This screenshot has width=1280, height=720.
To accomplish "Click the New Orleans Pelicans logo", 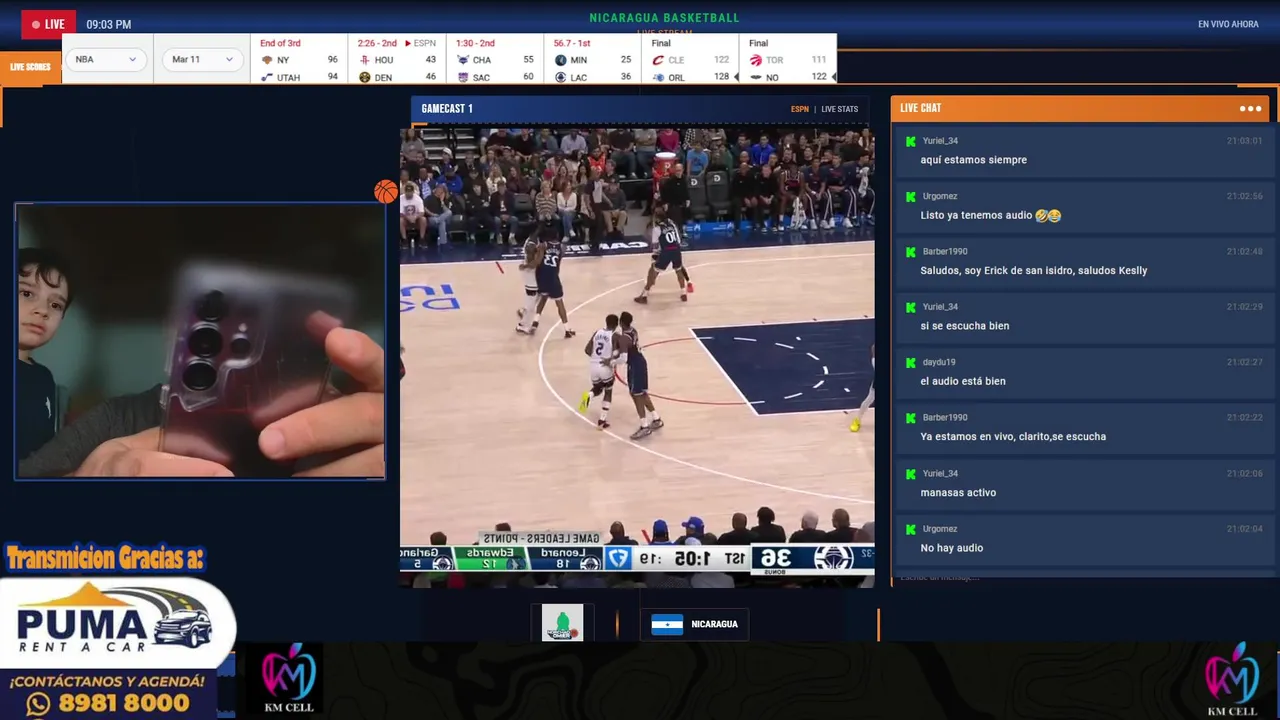I will pyautogui.click(x=756, y=77).
